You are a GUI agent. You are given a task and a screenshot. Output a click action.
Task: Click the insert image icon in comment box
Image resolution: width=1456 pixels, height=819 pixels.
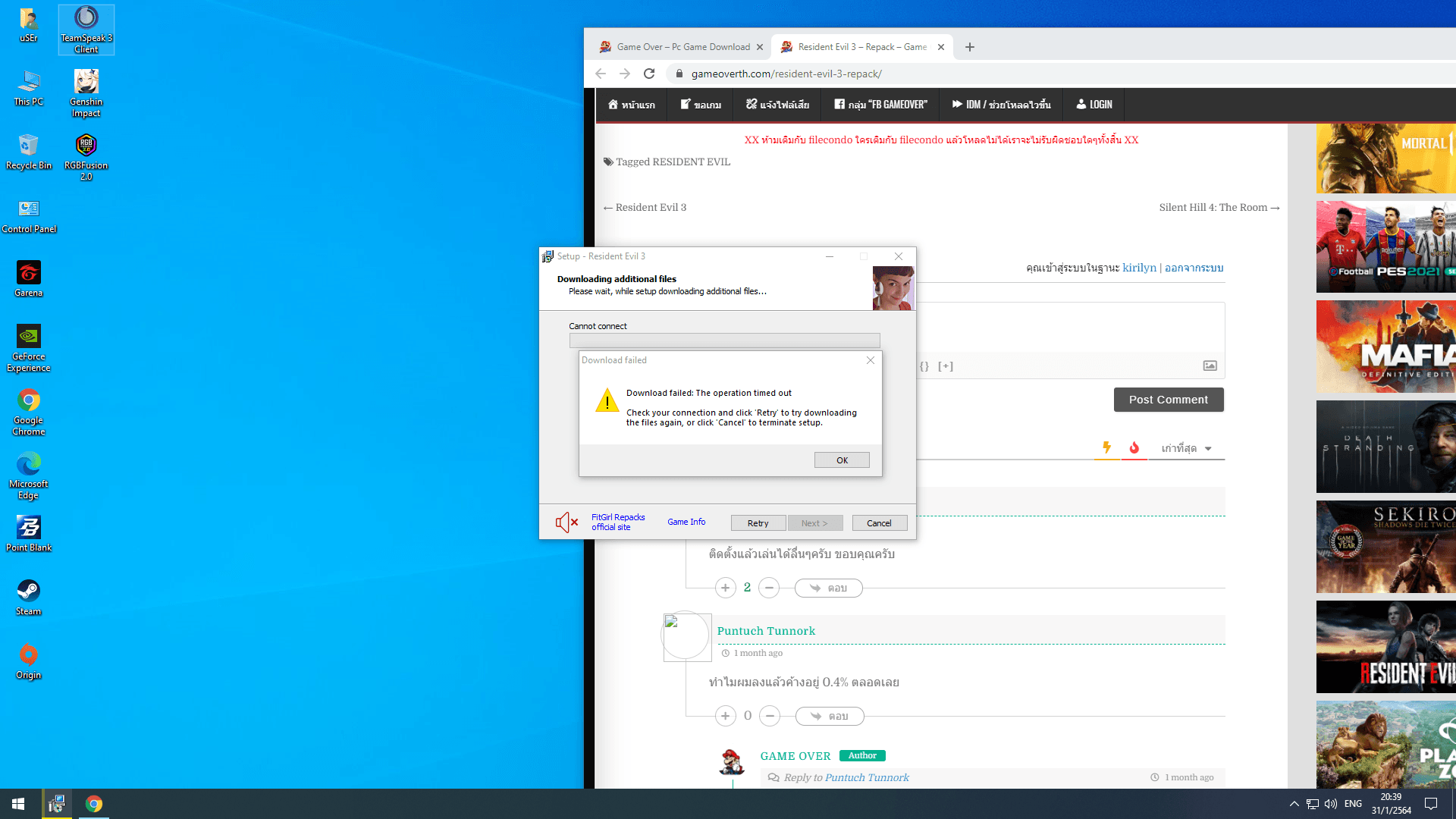coord(1210,366)
